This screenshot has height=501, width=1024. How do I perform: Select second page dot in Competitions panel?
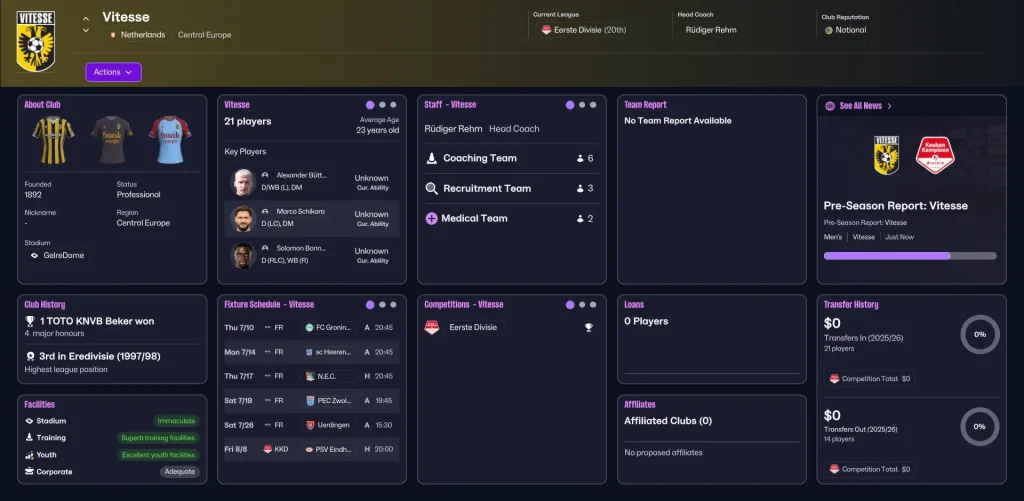583,304
